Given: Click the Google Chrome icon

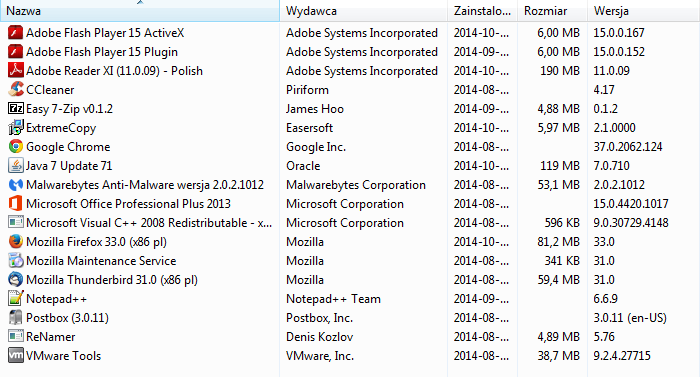Looking at the screenshot, I should click(x=16, y=147).
